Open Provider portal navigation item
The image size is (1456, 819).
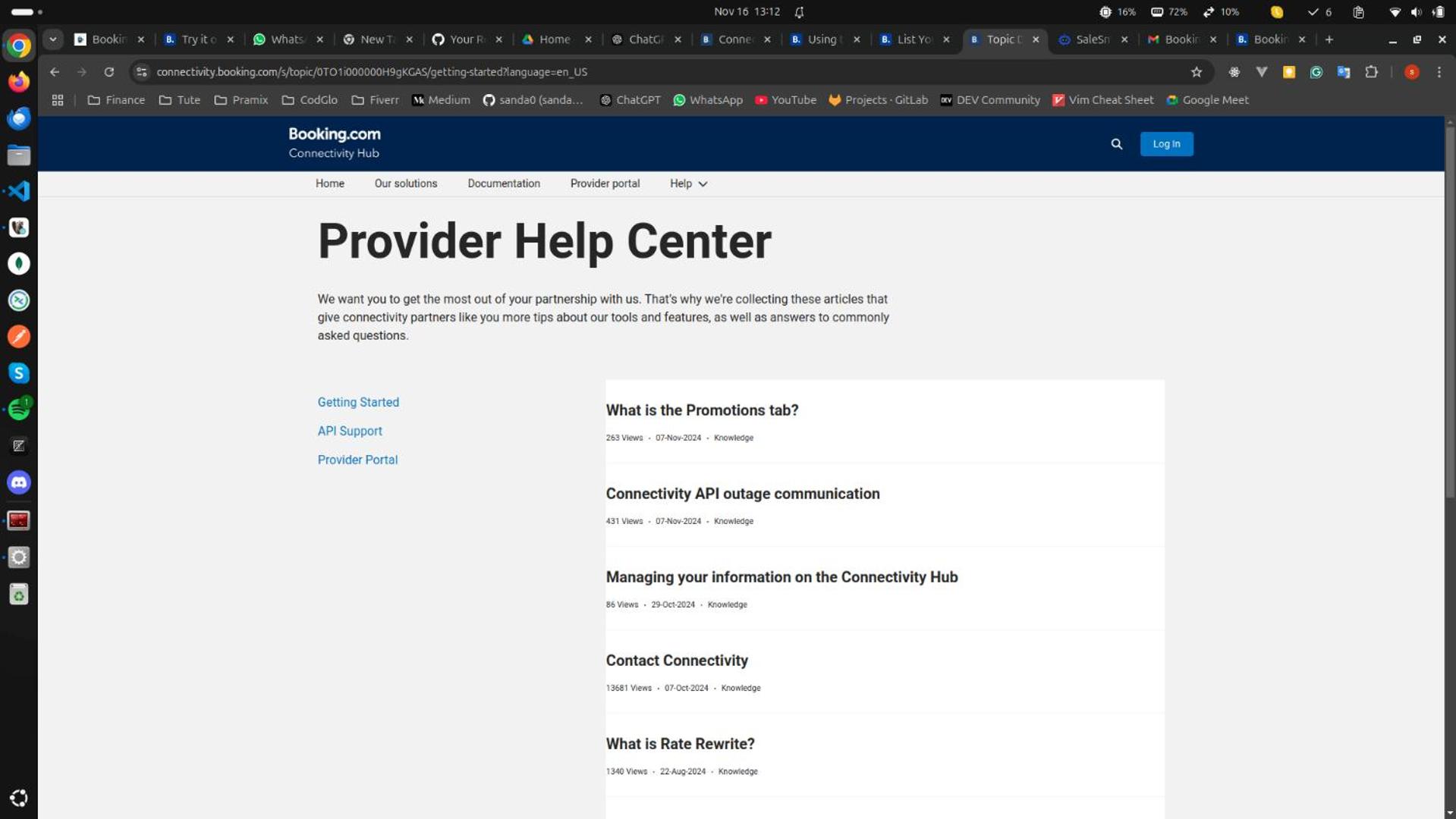click(x=605, y=184)
